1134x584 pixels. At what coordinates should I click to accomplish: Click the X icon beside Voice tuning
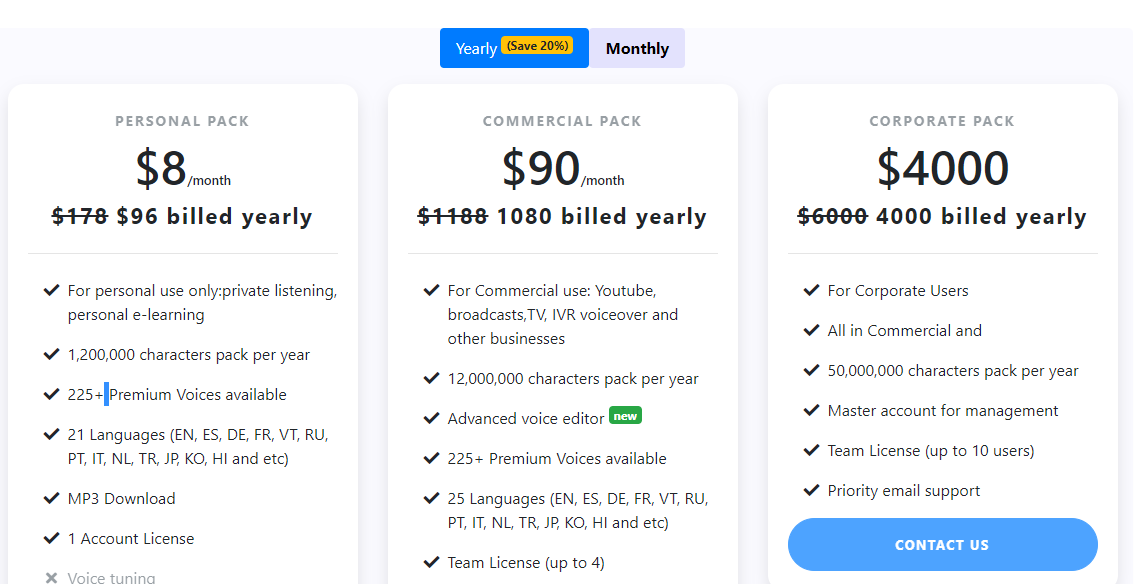click(x=52, y=577)
